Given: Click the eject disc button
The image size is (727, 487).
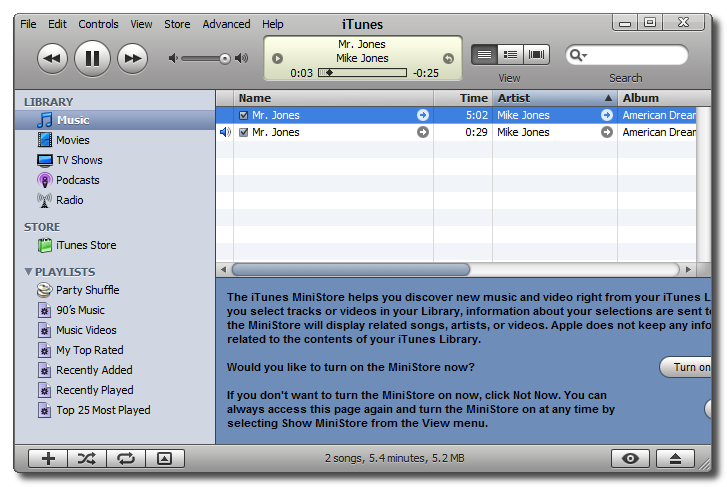Looking at the screenshot, I should point(675,459).
